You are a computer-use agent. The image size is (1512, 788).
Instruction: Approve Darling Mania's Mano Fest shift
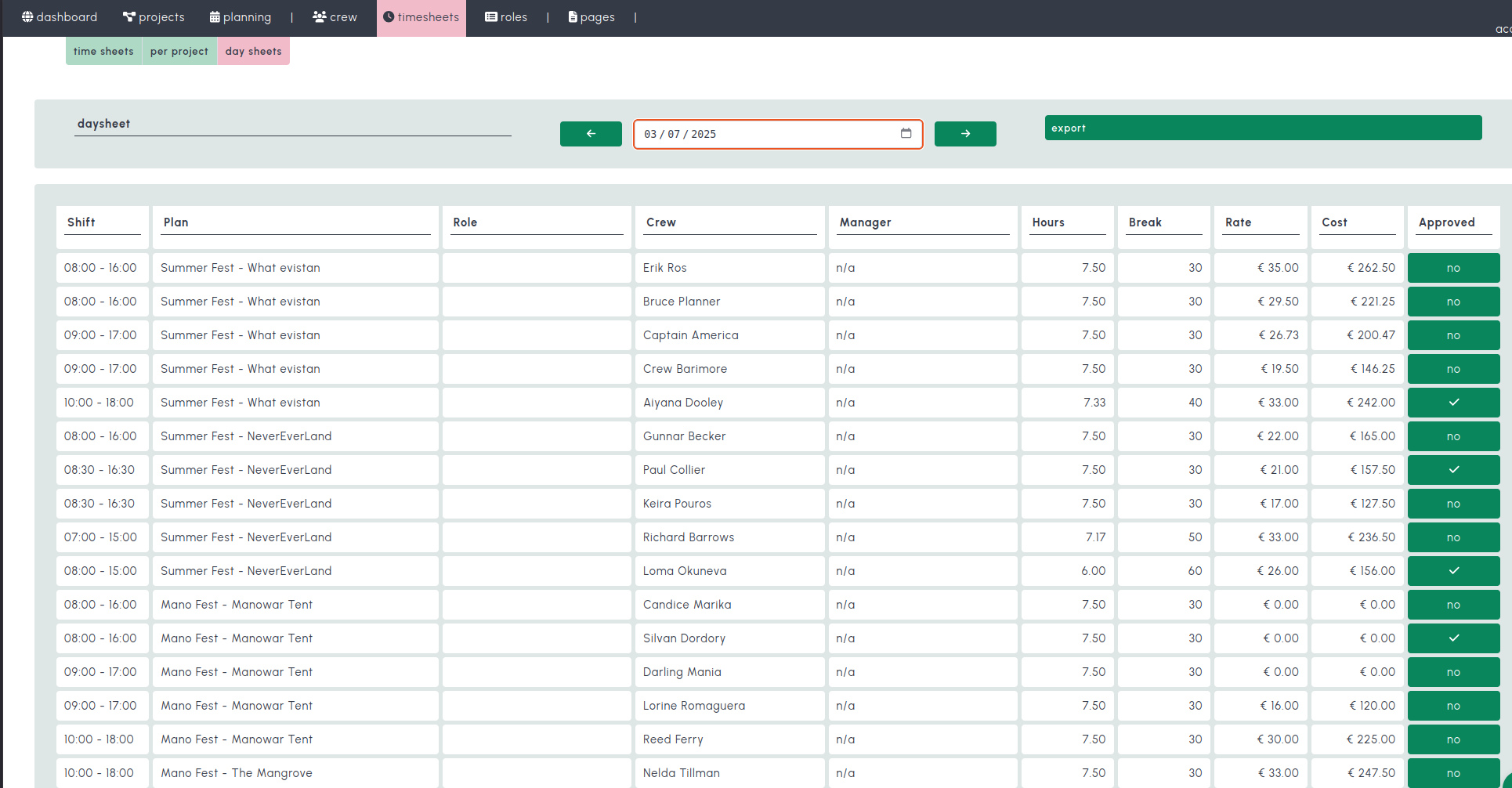pos(1453,671)
